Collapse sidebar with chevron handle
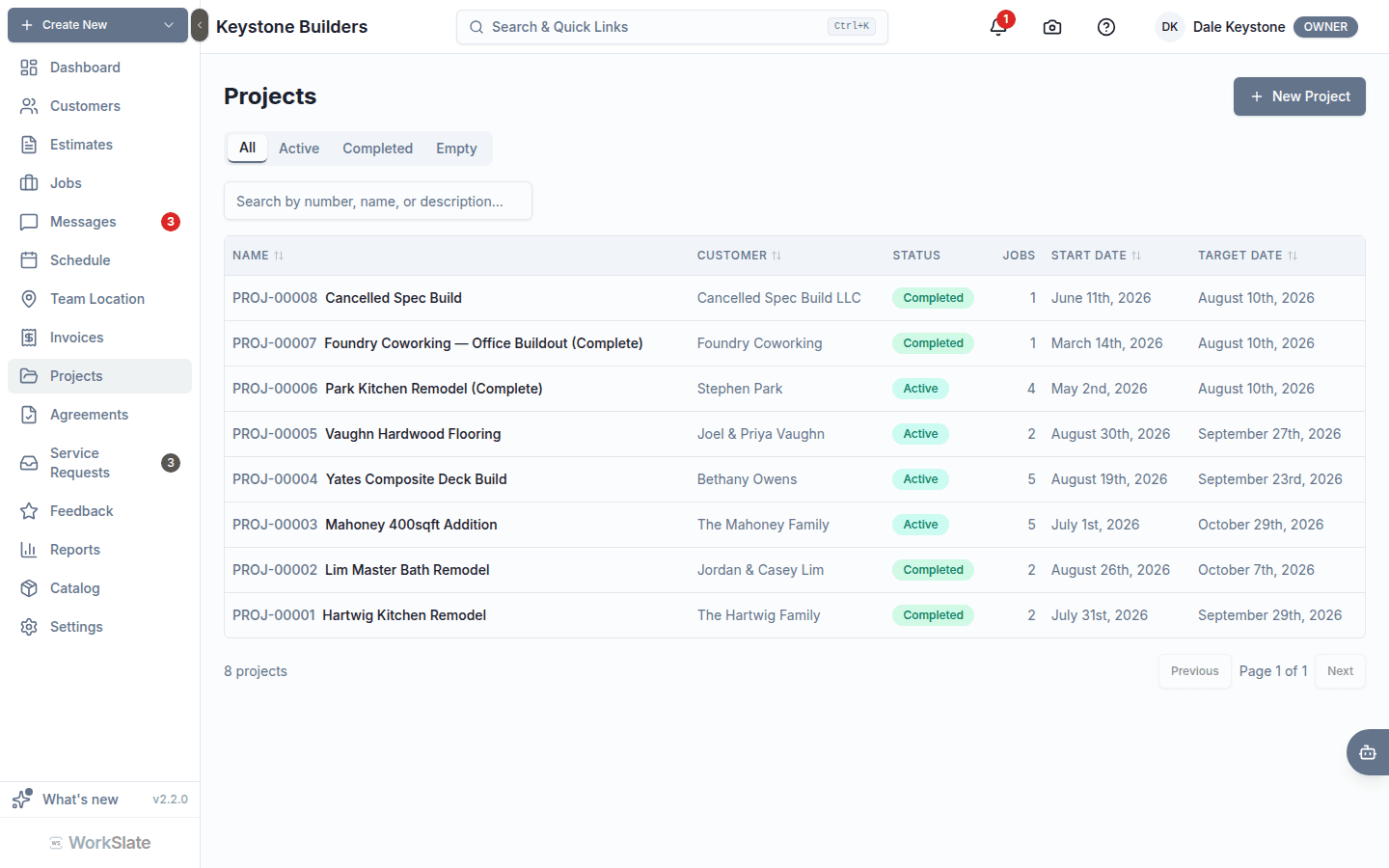Image resolution: width=1389 pixels, height=868 pixels. (200, 25)
